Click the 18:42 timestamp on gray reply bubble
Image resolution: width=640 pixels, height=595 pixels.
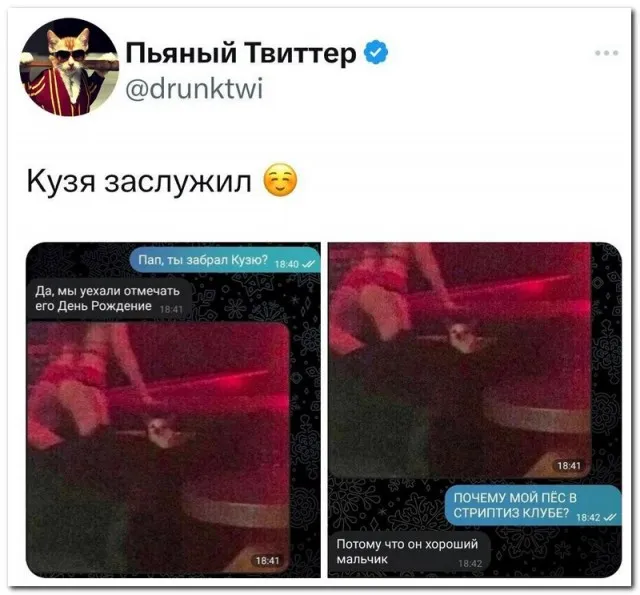470,564
